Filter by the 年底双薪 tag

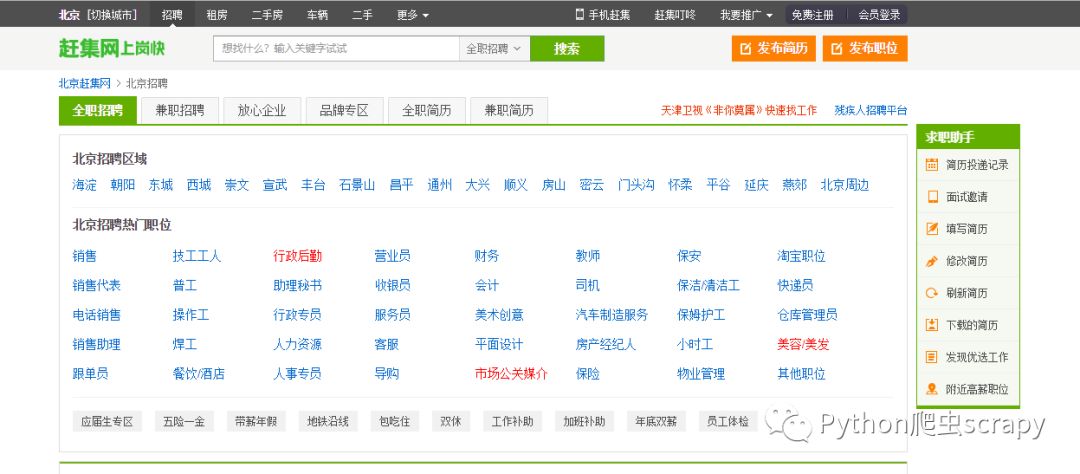click(656, 421)
